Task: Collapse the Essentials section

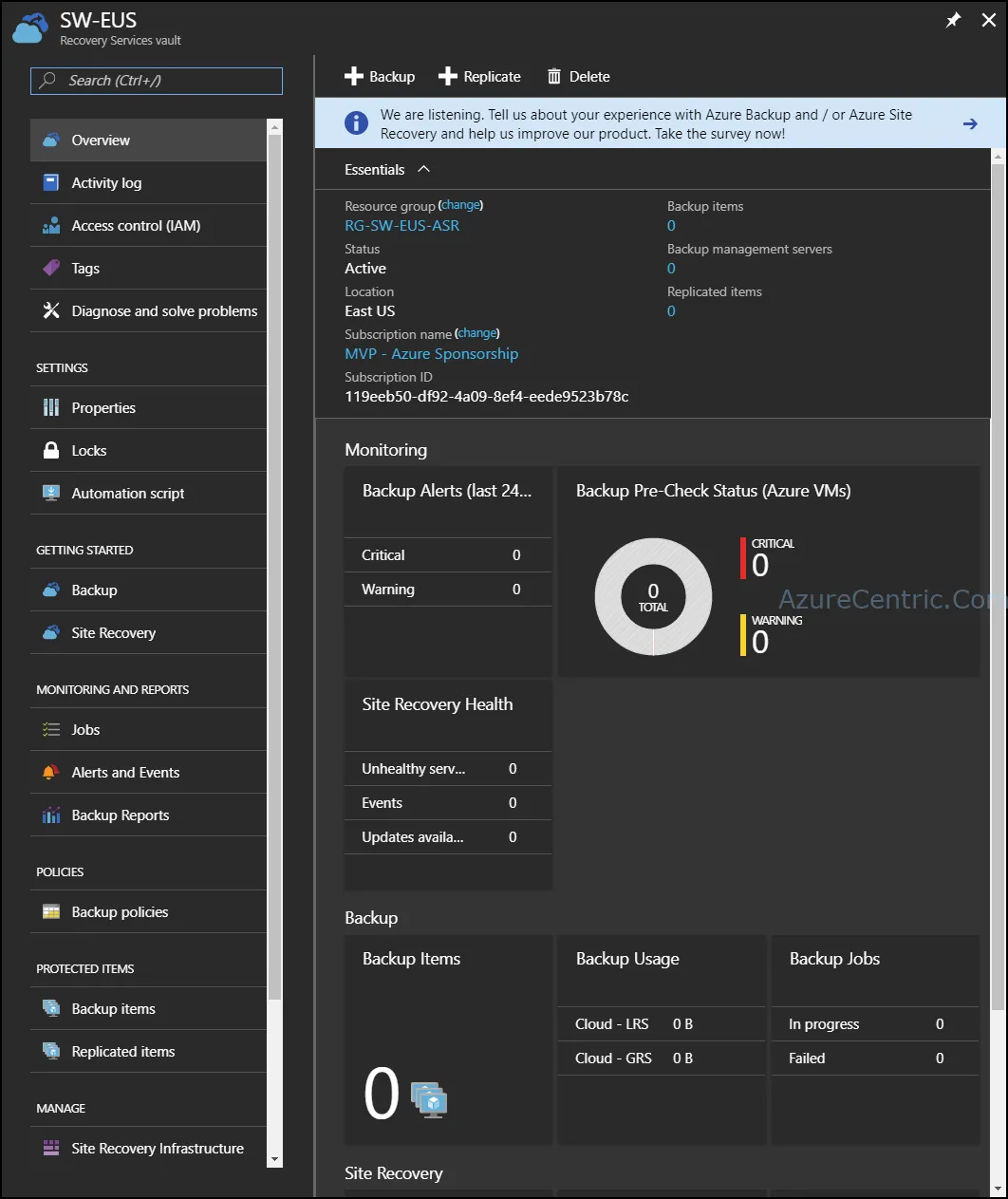Action: [423, 169]
